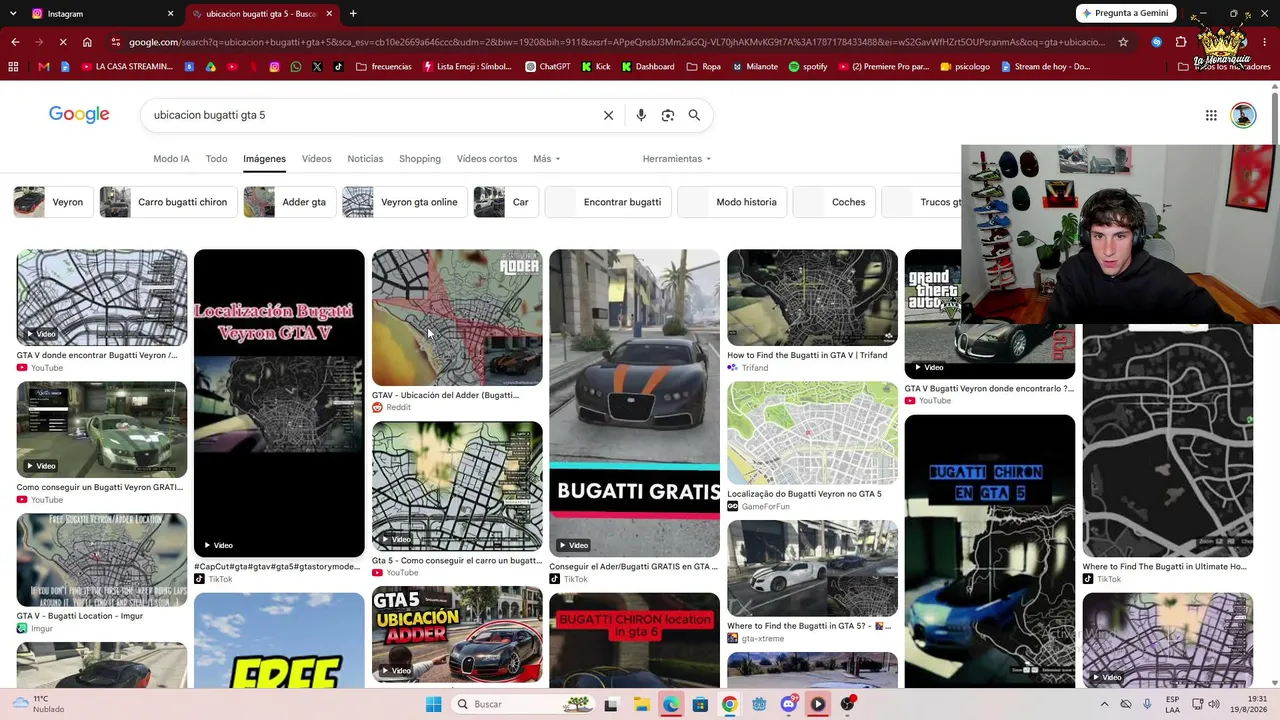1280x720 pixels.
Task: Stop loading the page
Action: pyautogui.click(x=62, y=42)
